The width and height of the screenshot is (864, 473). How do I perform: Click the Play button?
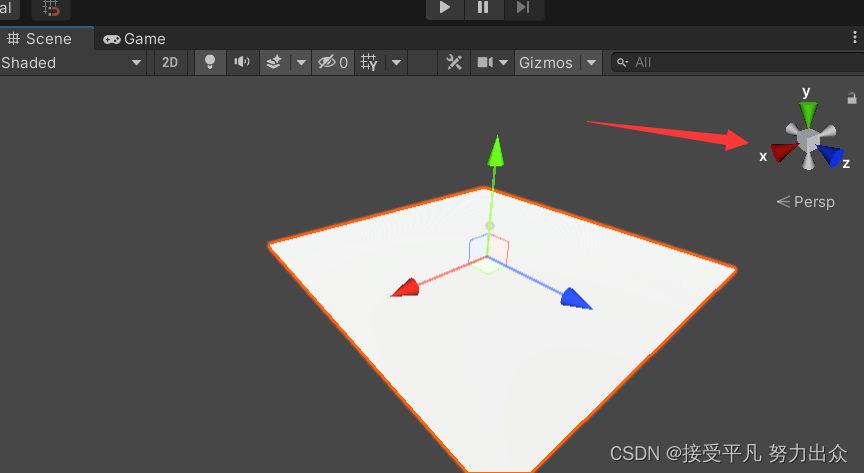445,8
